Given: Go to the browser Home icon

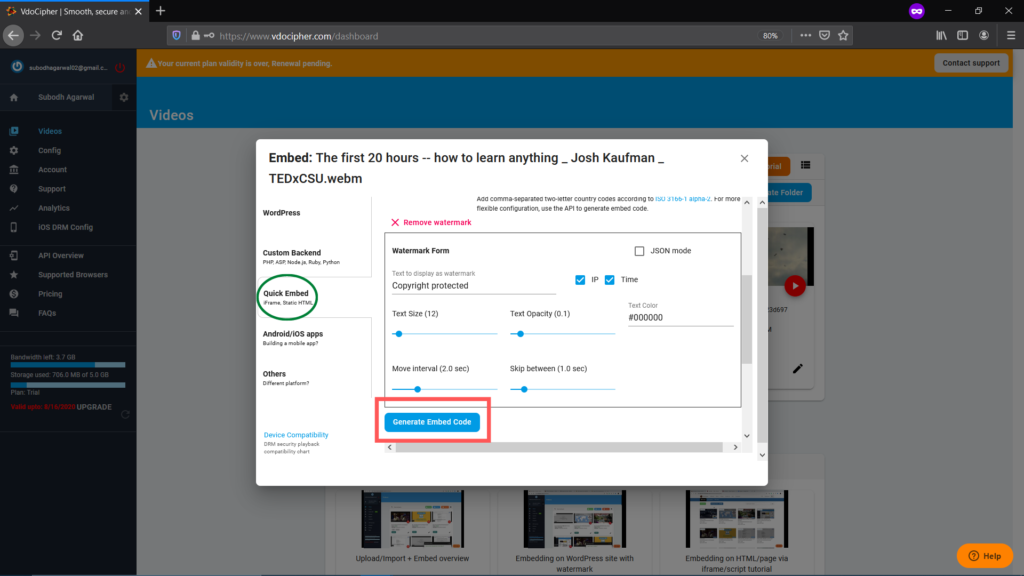Looking at the screenshot, I should pos(78,36).
